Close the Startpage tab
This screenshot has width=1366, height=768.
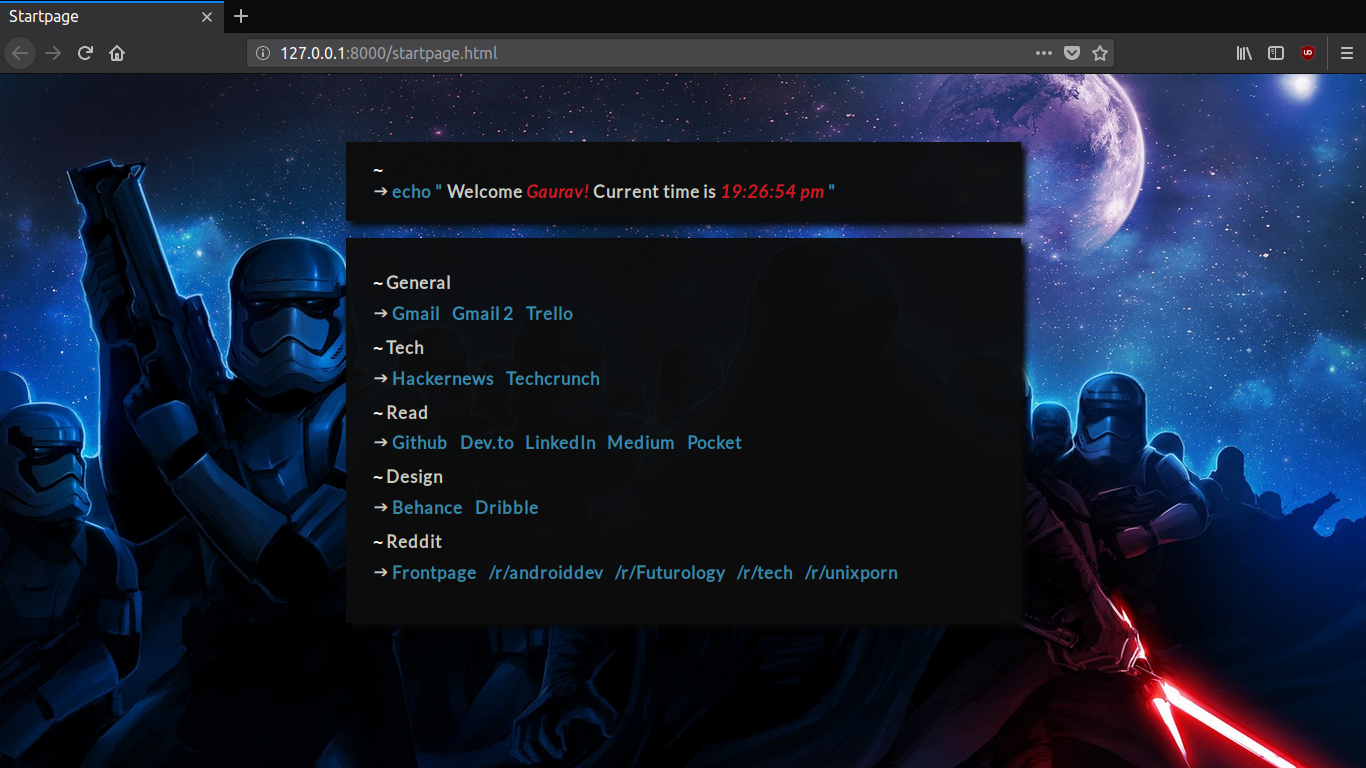[207, 17]
